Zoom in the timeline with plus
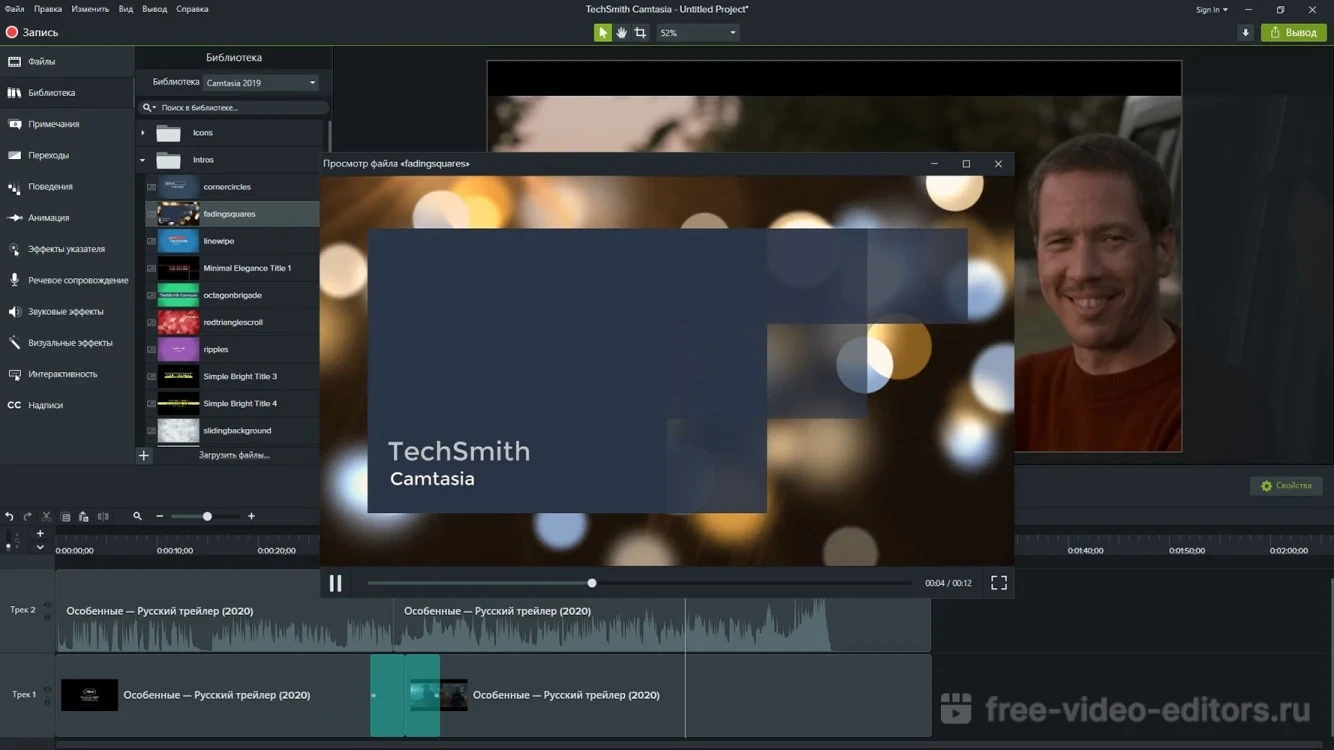 pos(251,517)
